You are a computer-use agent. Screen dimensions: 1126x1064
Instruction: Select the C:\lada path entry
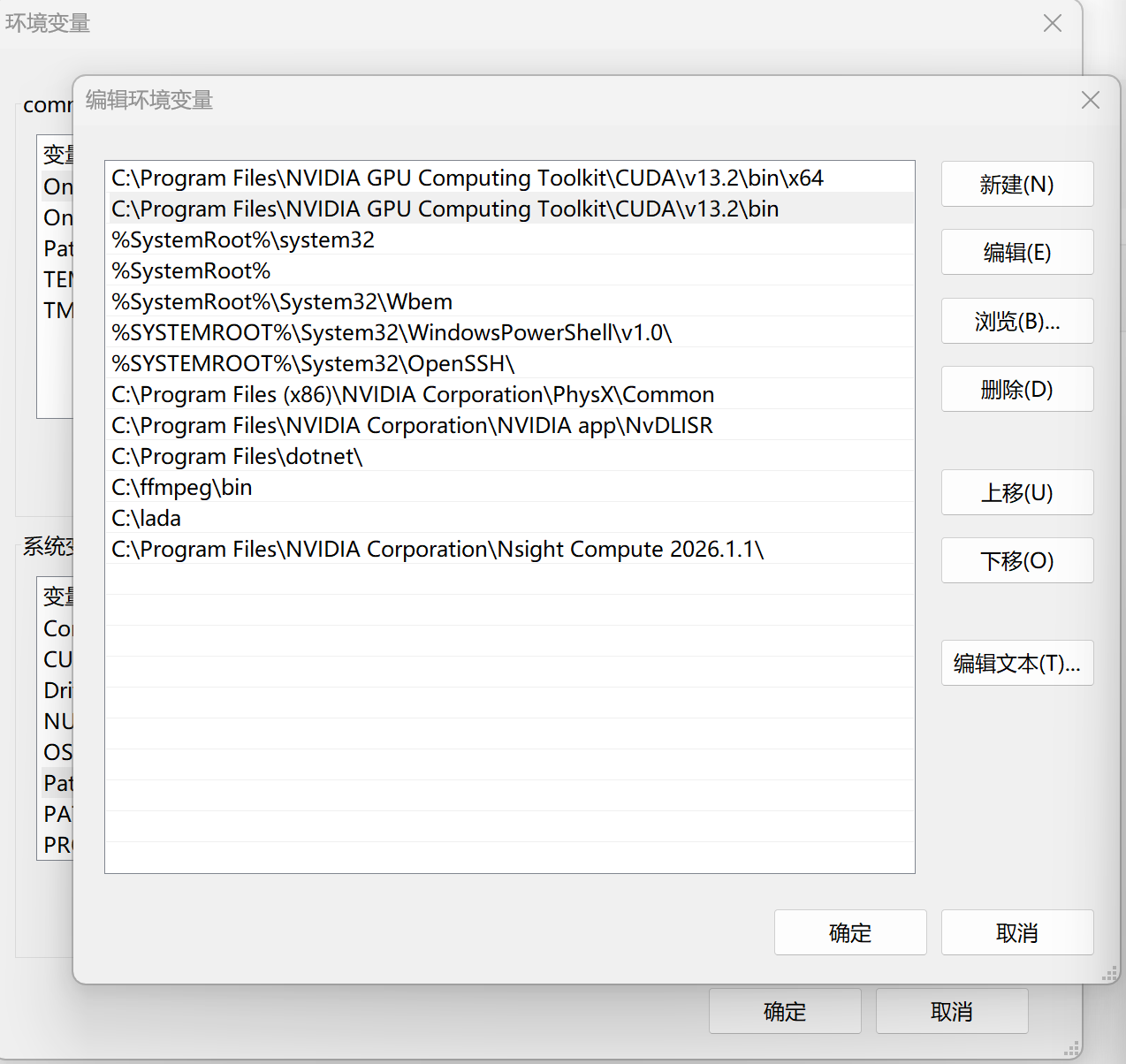[510, 518]
